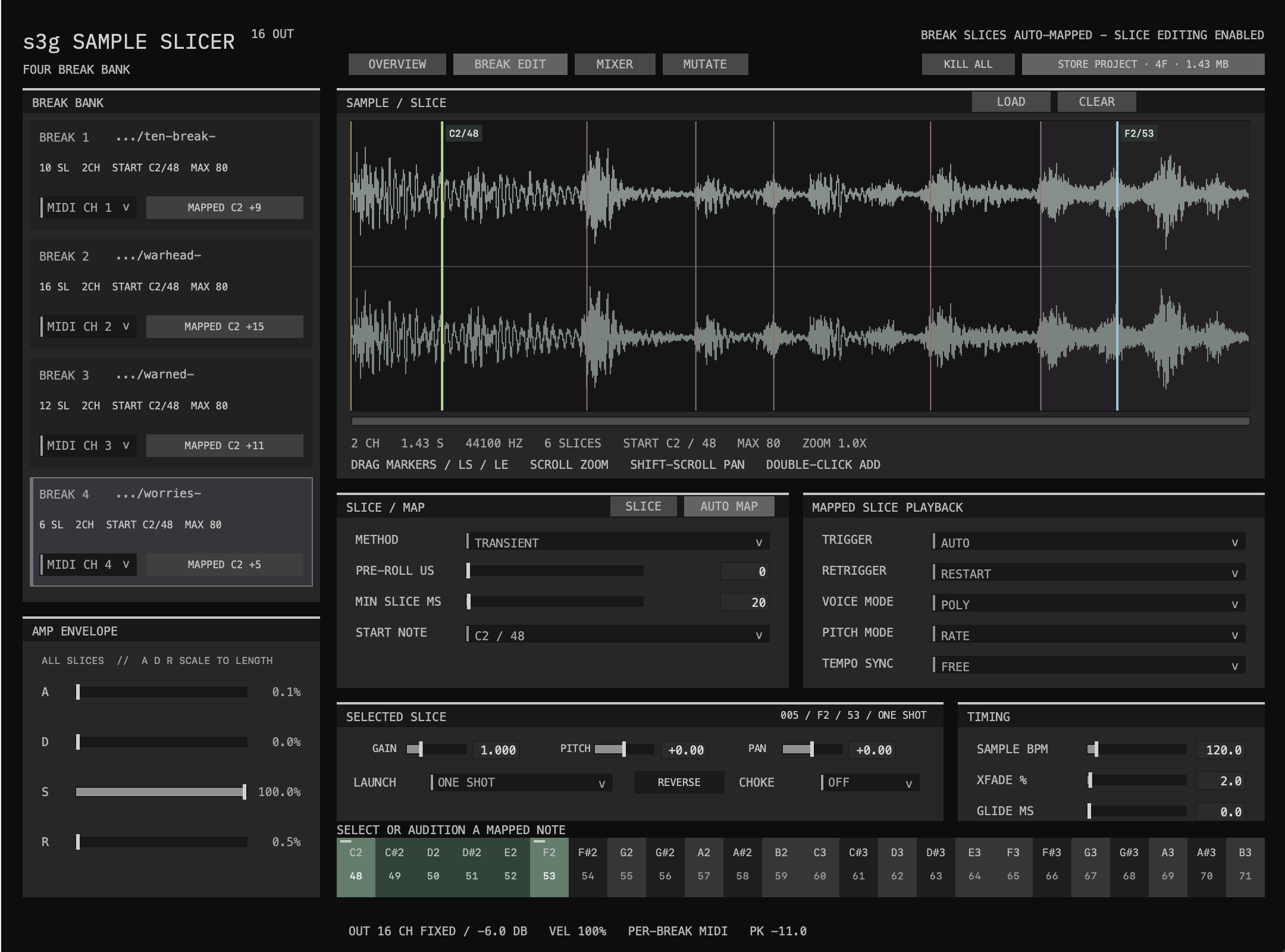This screenshot has width=1285, height=952.
Task: Click MAPPED C2 +9 for Break 1
Action: pos(224,208)
